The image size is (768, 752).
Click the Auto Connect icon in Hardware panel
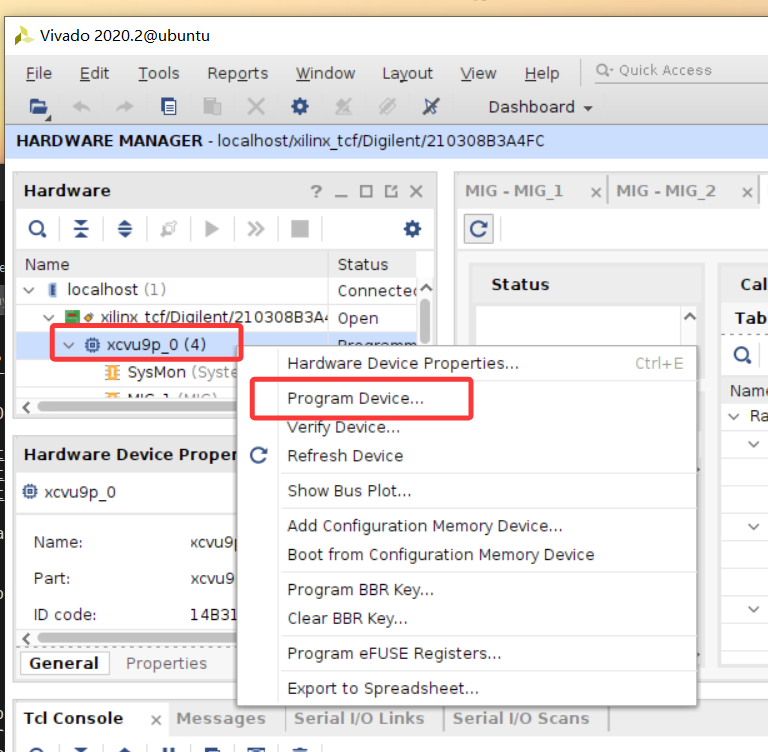click(168, 229)
